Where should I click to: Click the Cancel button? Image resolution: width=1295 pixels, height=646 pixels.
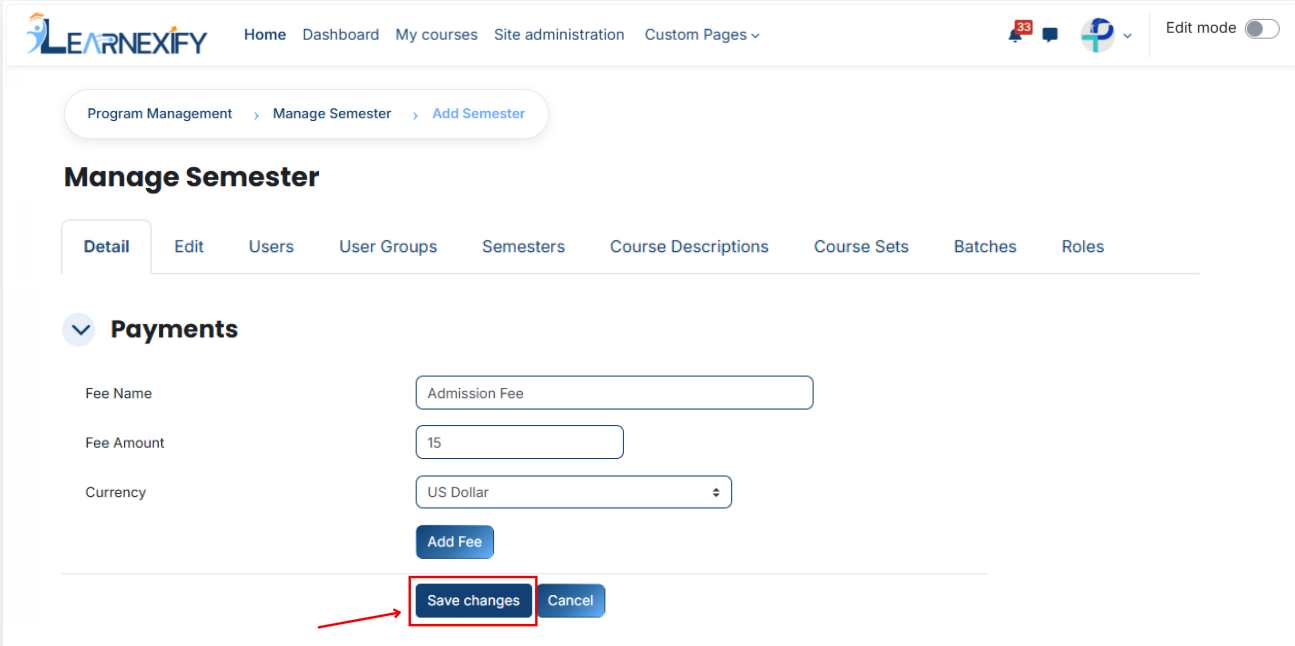(x=571, y=601)
